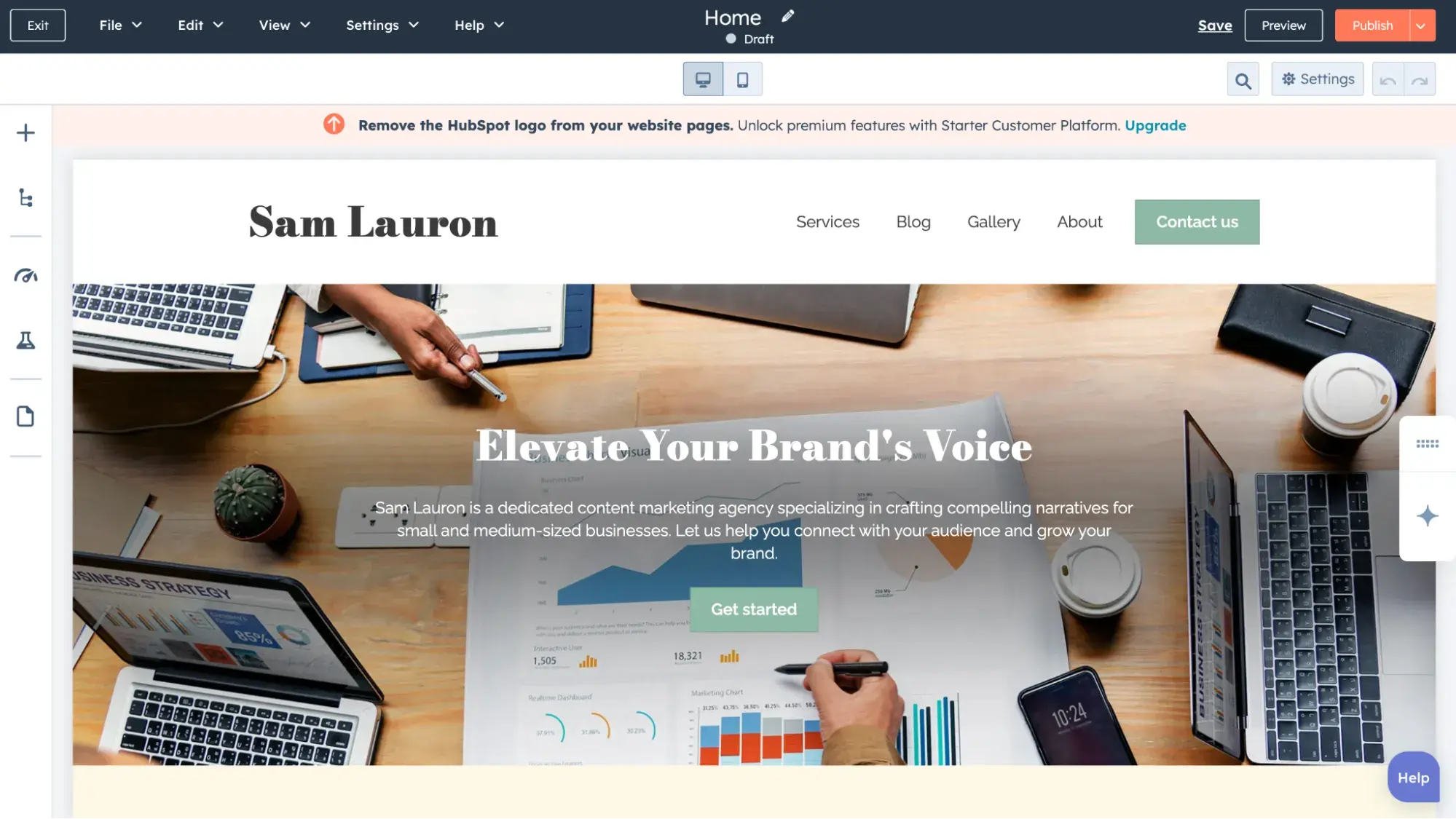Click the page title edit pencil icon
Image resolution: width=1456 pixels, height=819 pixels.
tap(788, 17)
